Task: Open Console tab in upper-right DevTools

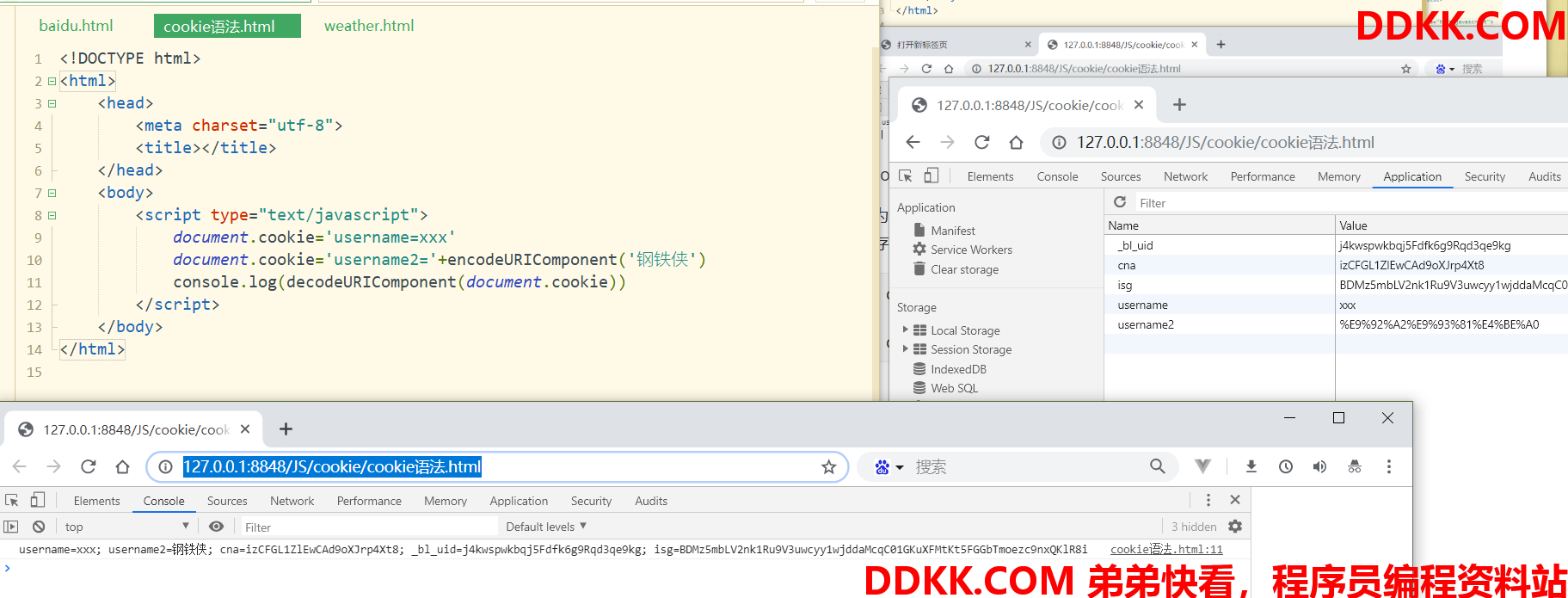Action: coord(1057,176)
